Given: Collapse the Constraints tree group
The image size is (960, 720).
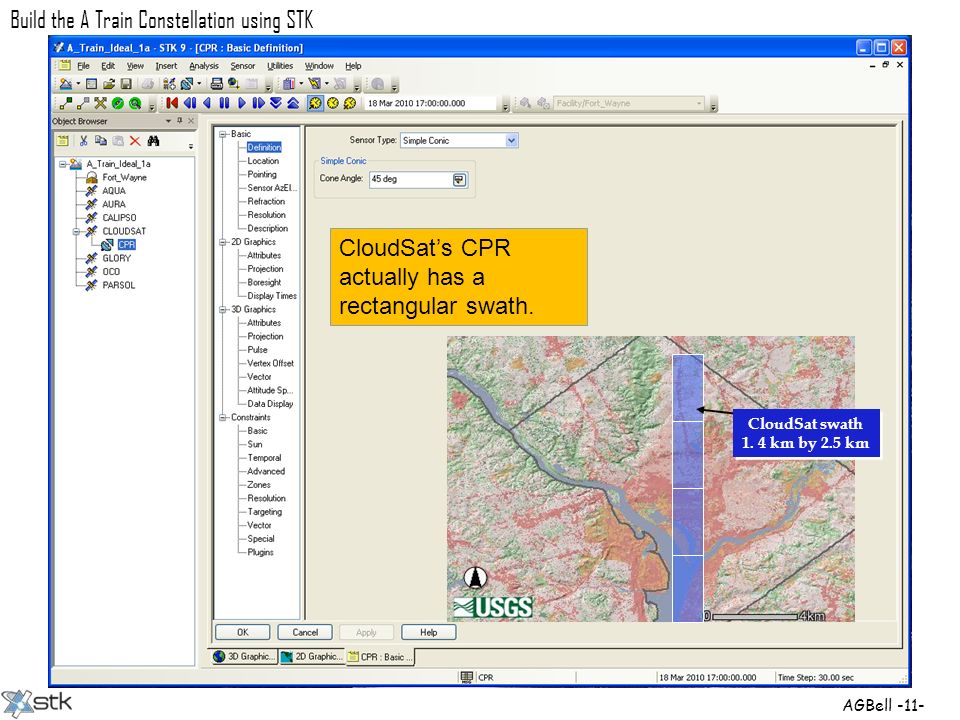Looking at the screenshot, I should (x=223, y=418).
